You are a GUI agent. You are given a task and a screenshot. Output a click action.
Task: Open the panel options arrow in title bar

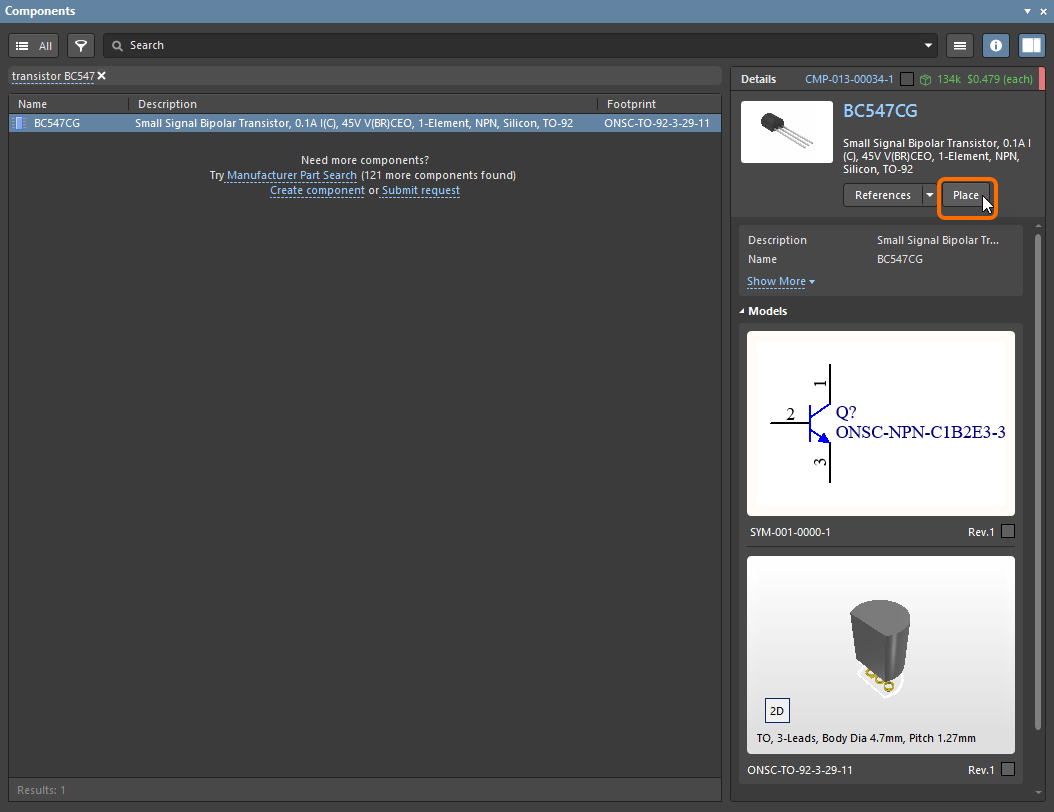(1027, 11)
